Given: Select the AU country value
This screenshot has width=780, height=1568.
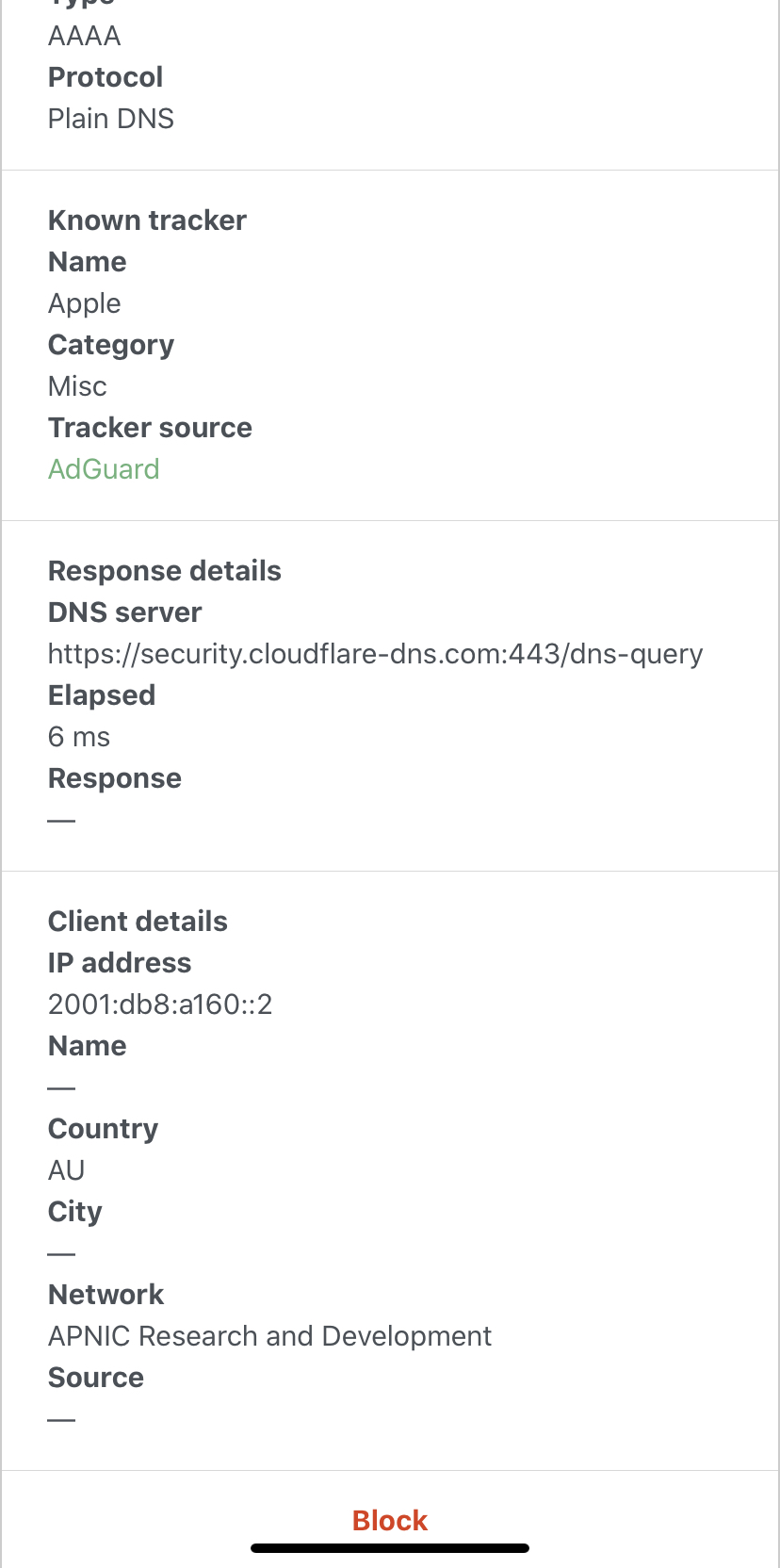Looking at the screenshot, I should (x=66, y=1169).
